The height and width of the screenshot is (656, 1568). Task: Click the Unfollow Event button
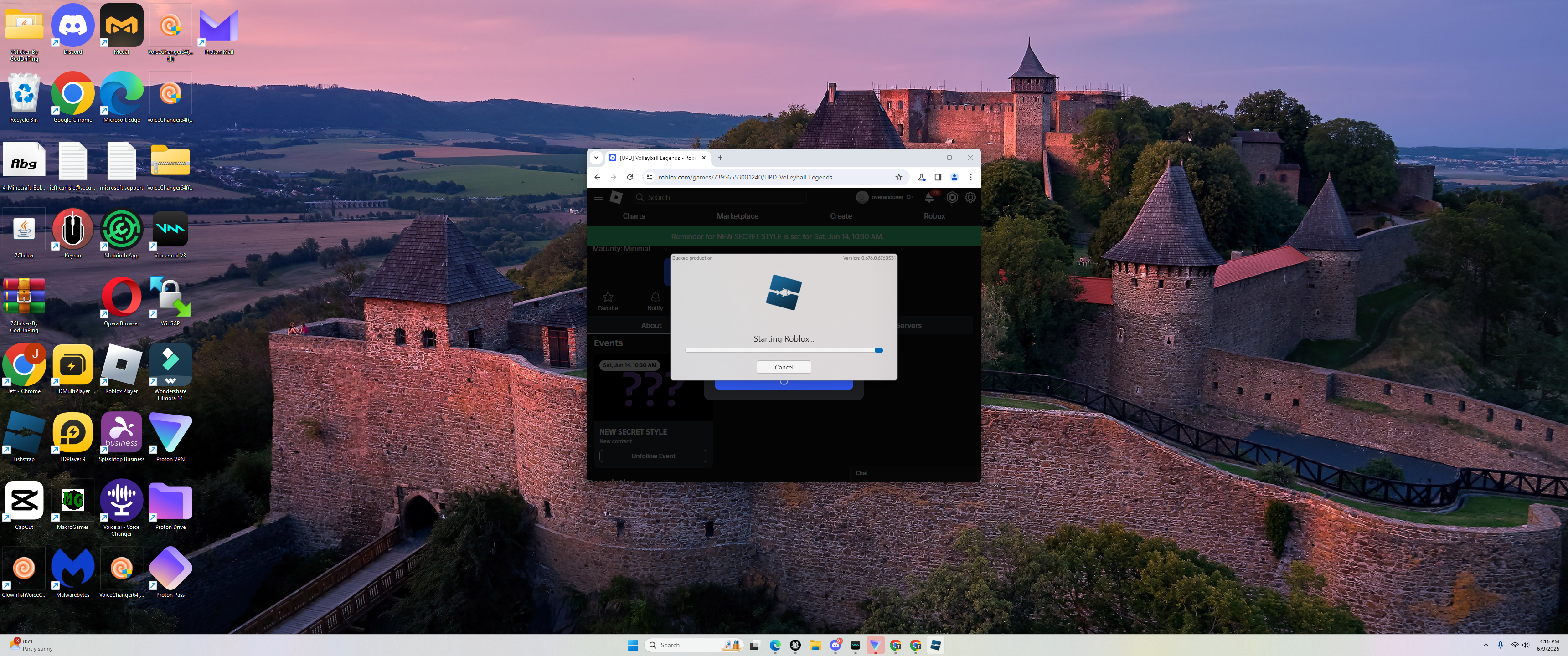pyautogui.click(x=653, y=456)
